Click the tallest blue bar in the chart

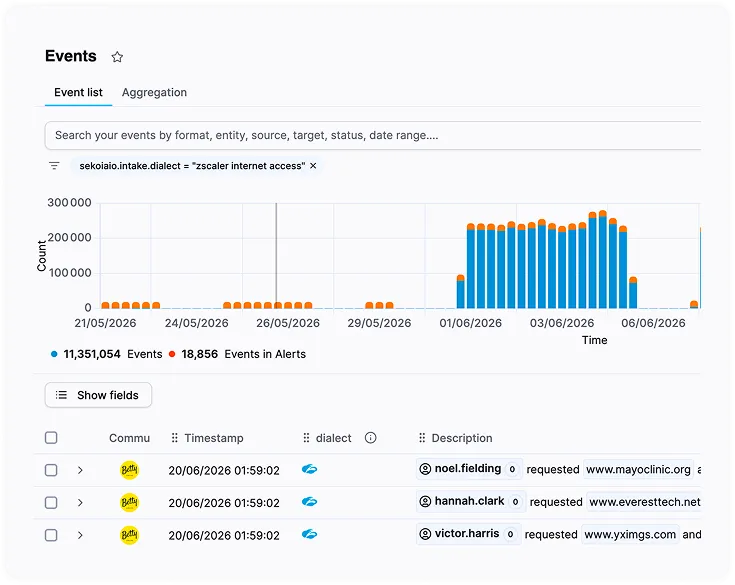[x=603, y=260]
